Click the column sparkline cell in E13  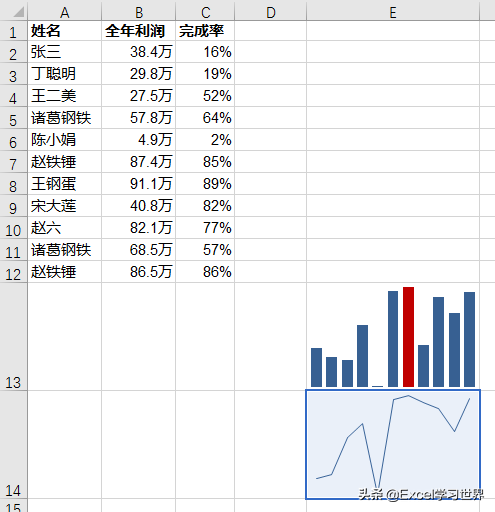393,337
